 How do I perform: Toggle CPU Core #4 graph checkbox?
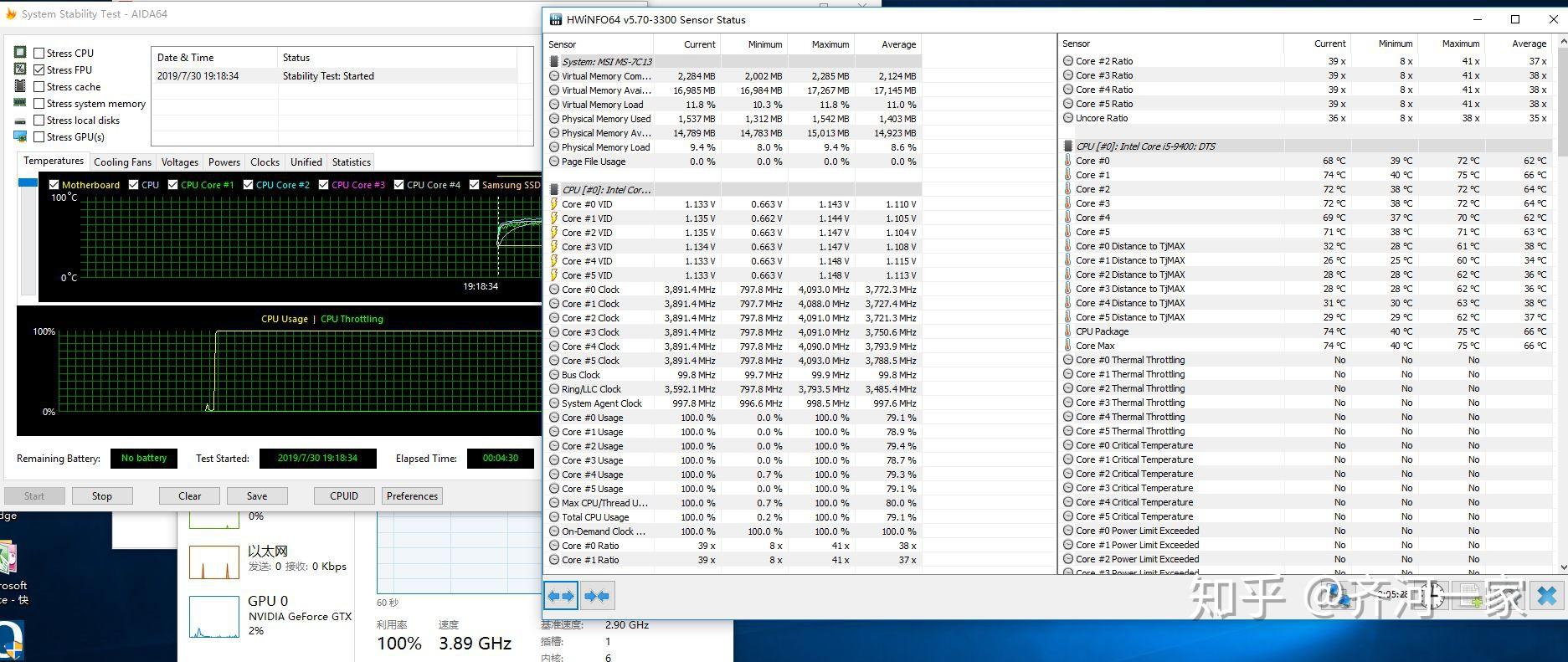398,185
